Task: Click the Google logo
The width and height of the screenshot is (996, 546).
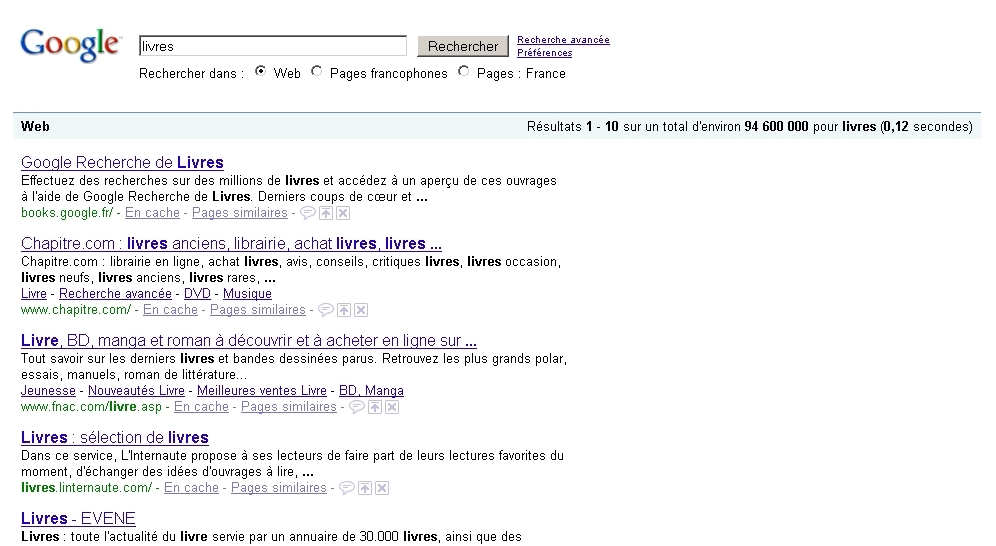Action: [x=70, y=46]
